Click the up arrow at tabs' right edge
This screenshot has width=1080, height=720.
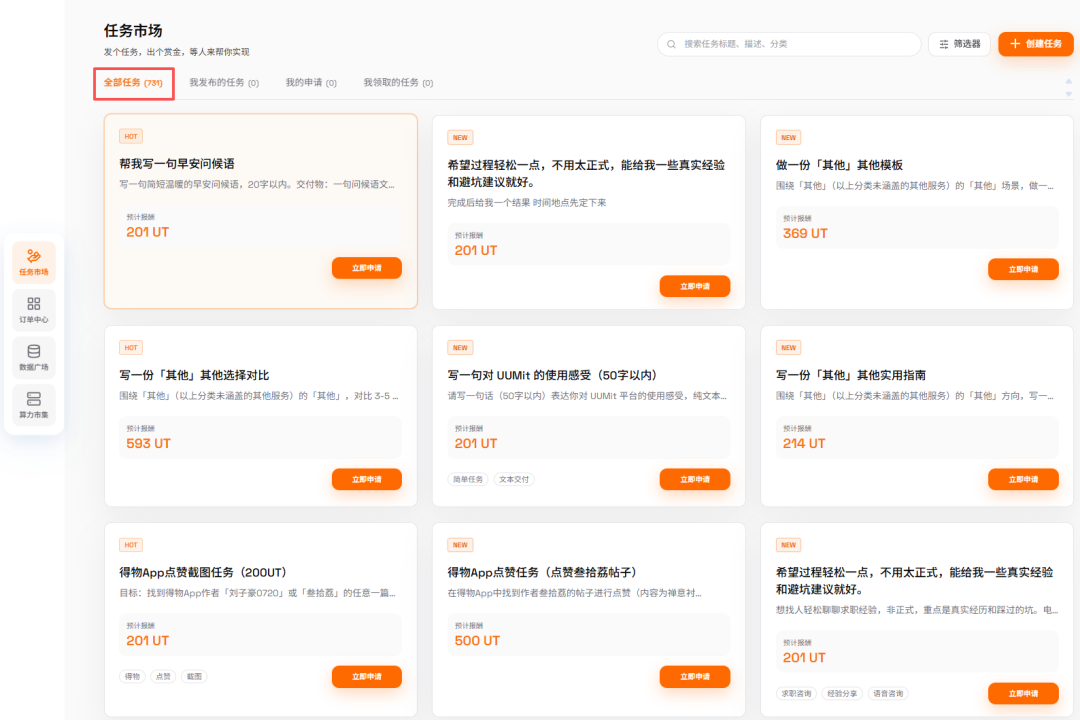[1068, 82]
